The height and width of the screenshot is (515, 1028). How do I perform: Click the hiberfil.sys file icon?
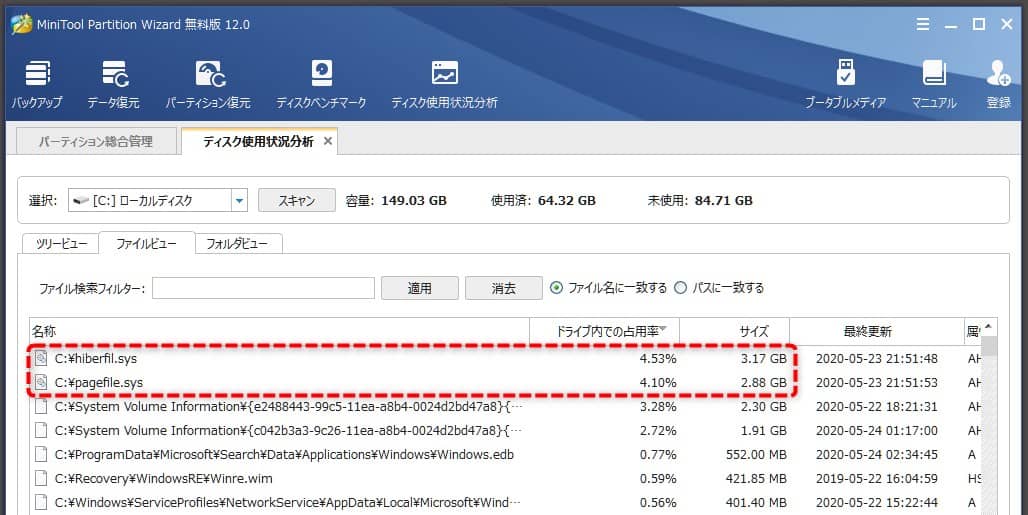click(x=41, y=358)
